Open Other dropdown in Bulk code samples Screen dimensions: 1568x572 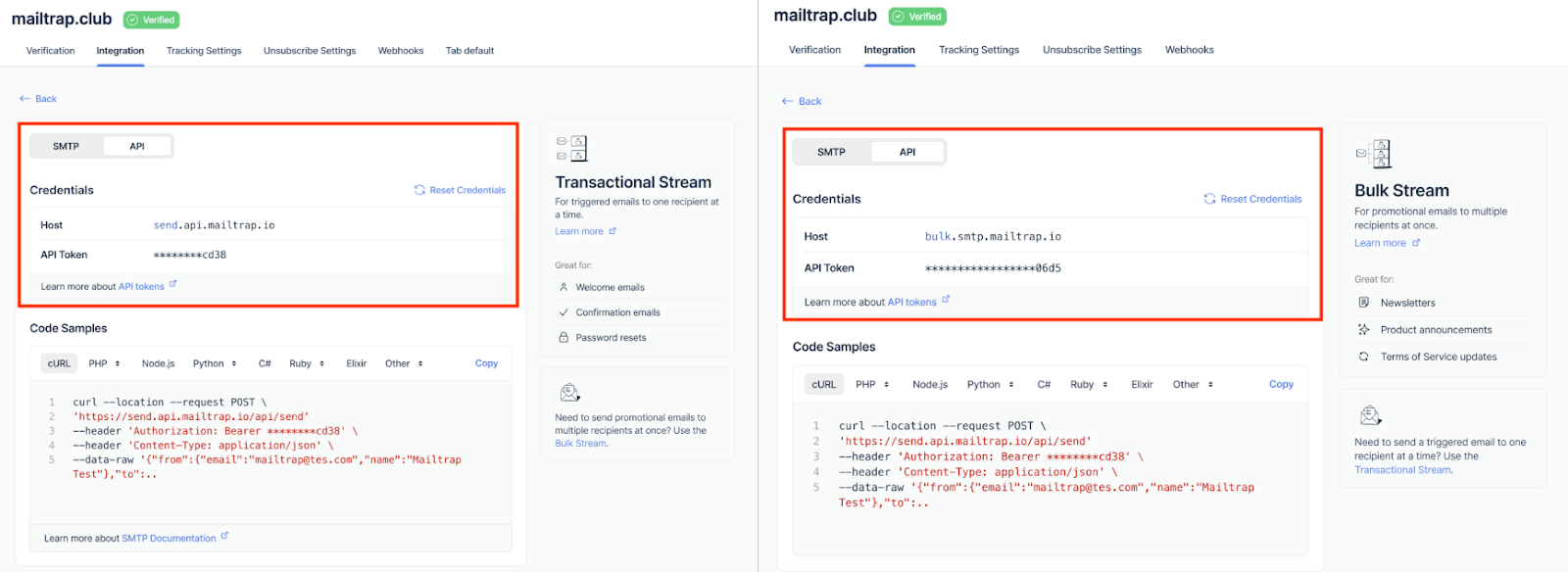point(1193,385)
